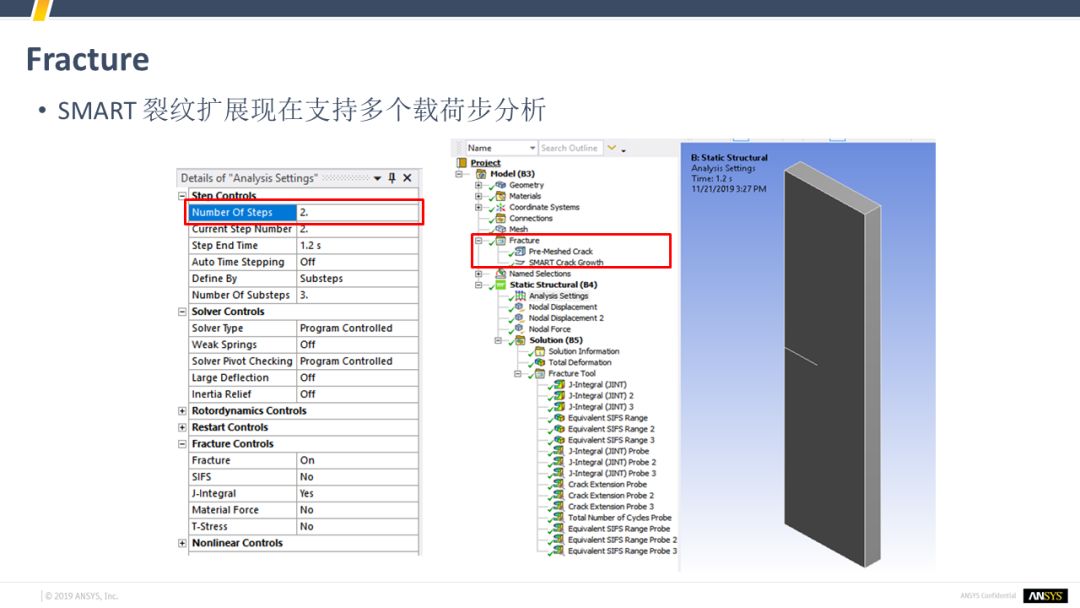This screenshot has height=608, width=1080.
Task: Select Total Number of Cycles Probe
Action: [619, 518]
